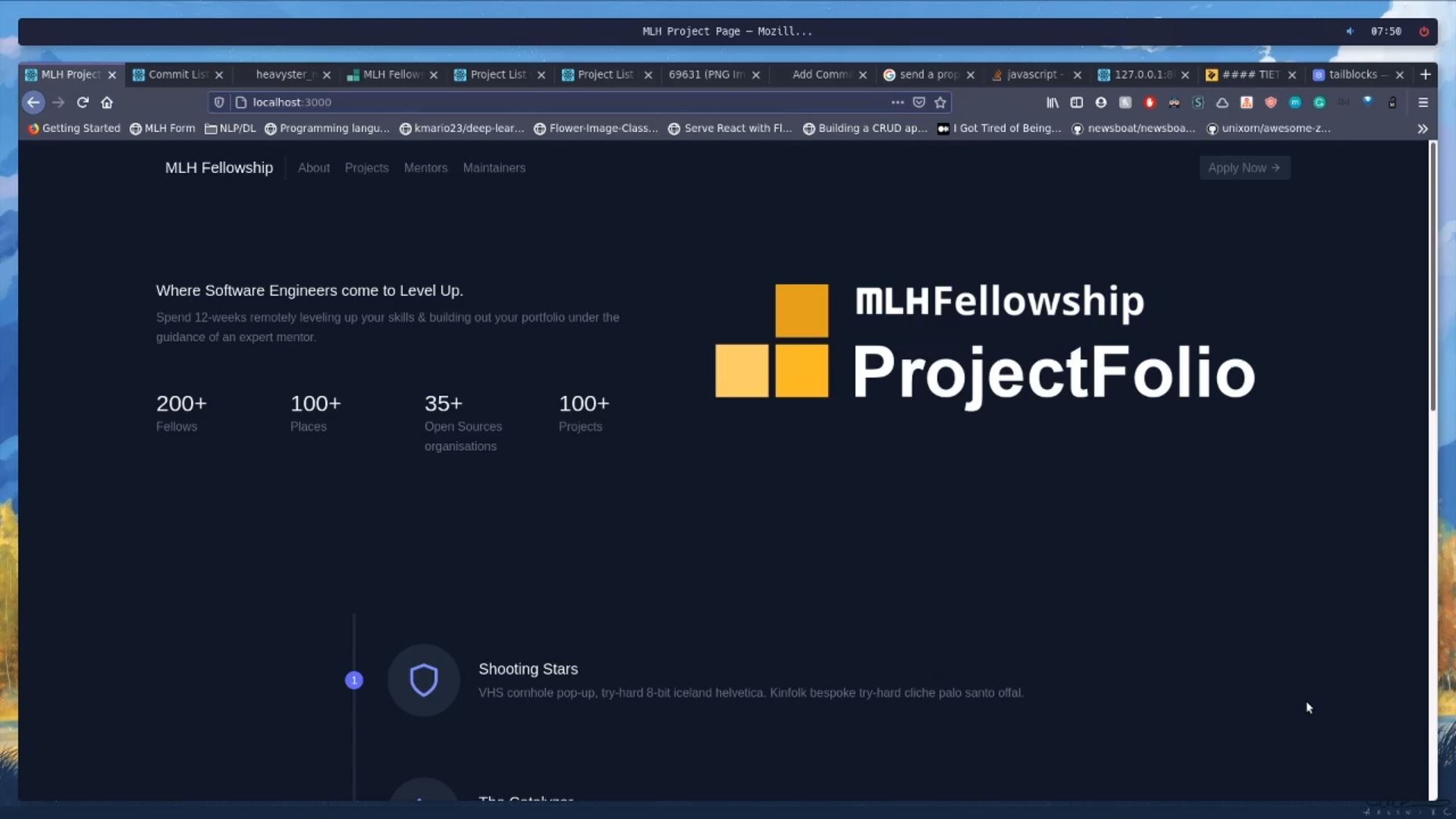Open Firefox account avatar icon

(x=1101, y=102)
